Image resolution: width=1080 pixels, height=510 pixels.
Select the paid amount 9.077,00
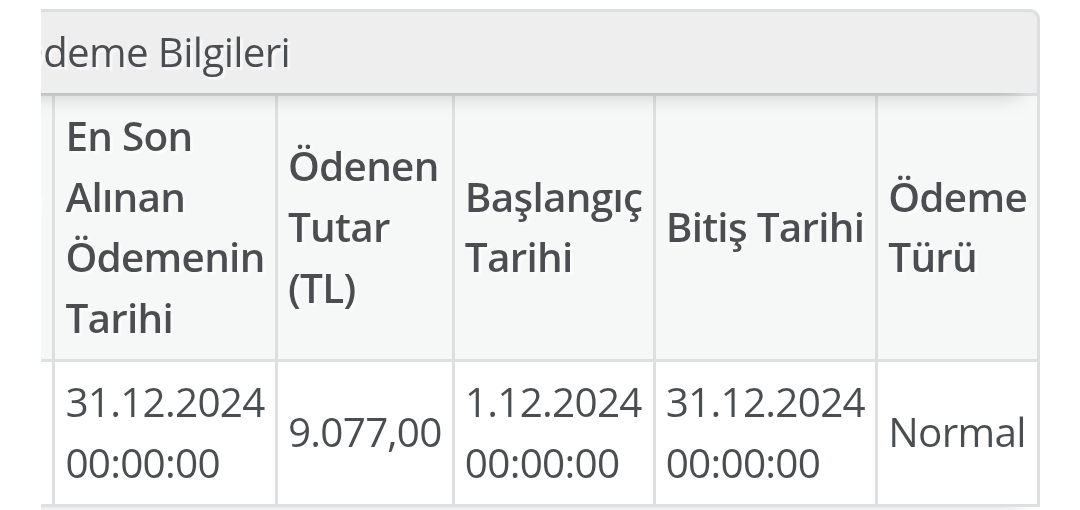(x=364, y=433)
